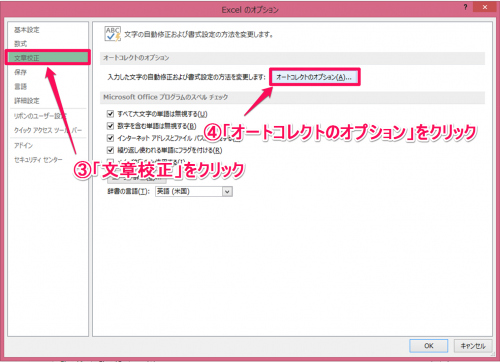Click the help question mark icon

[x=465, y=7]
